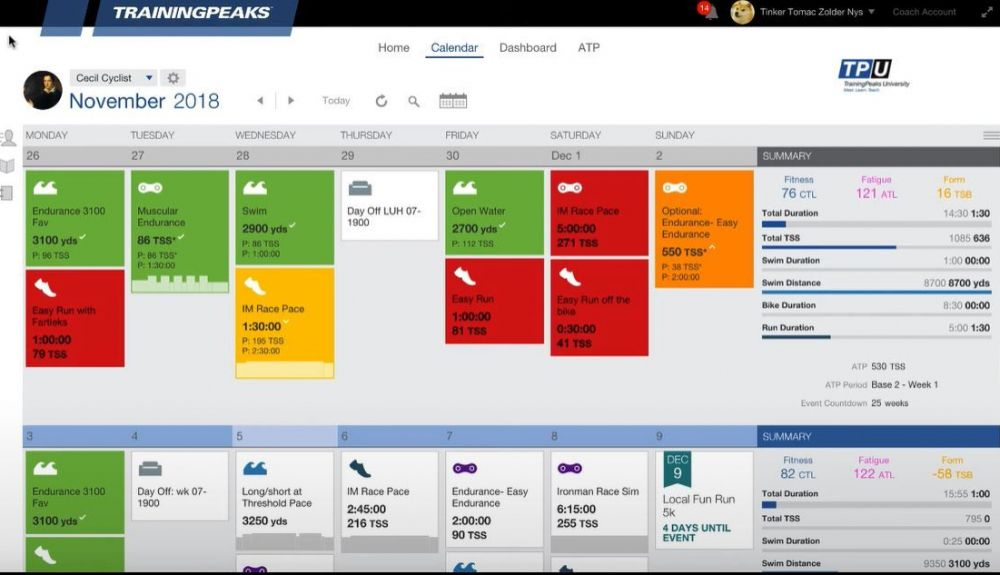Click the Ironman Race Sim bike icon
The image size is (1000, 575).
570,469
